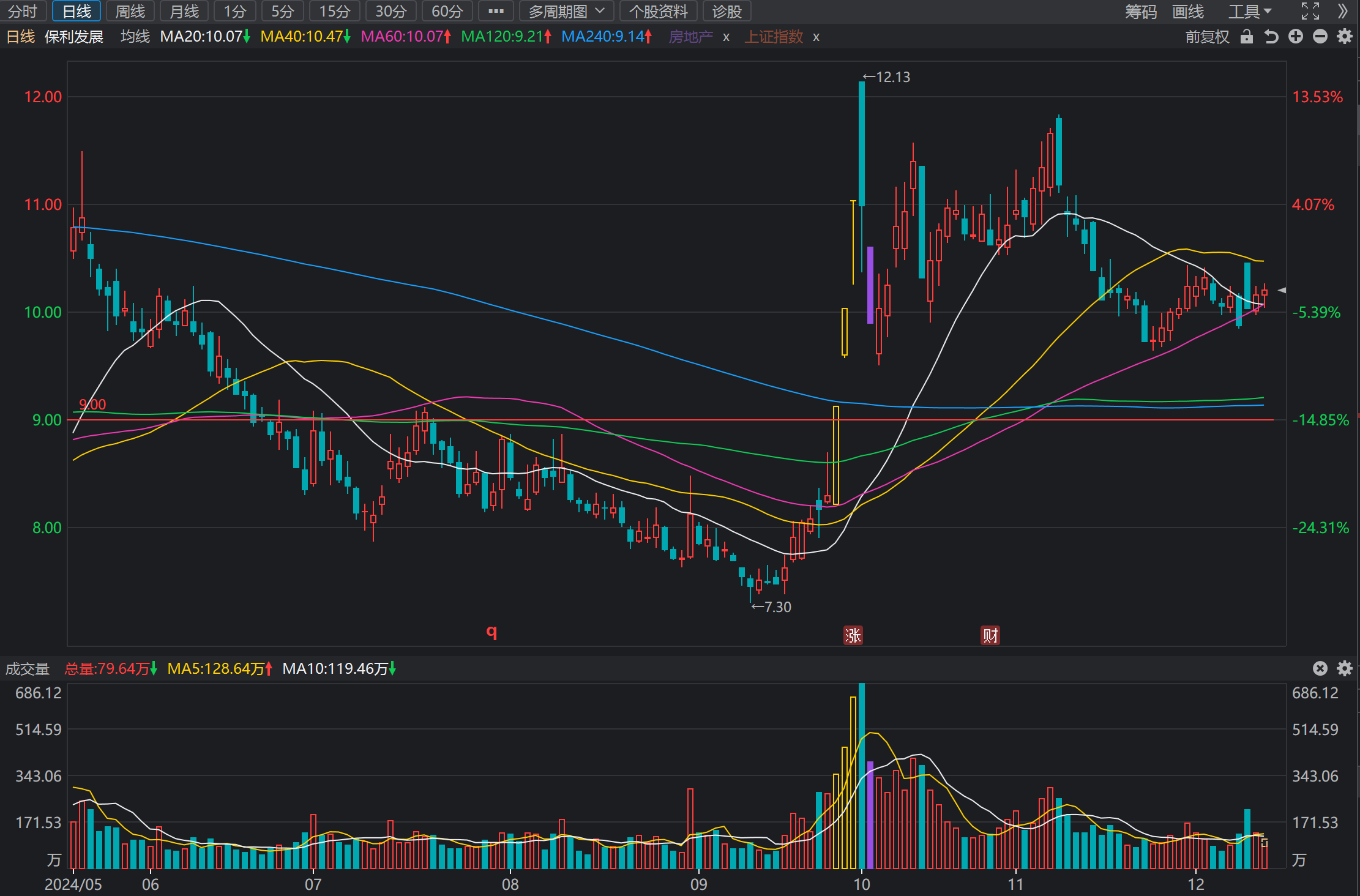This screenshot has height=896, width=1360.
Task: Click the MA40:10.47 indicator value
Action: (305, 37)
